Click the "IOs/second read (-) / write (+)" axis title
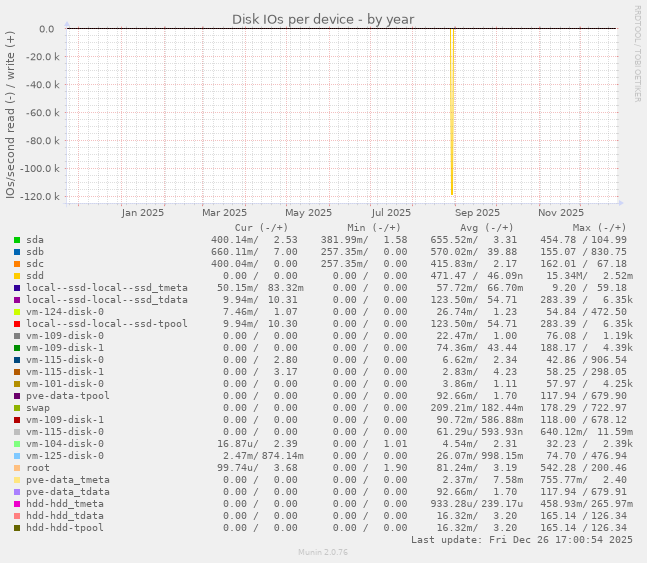The image size is (647, 563). coord(10,115)
